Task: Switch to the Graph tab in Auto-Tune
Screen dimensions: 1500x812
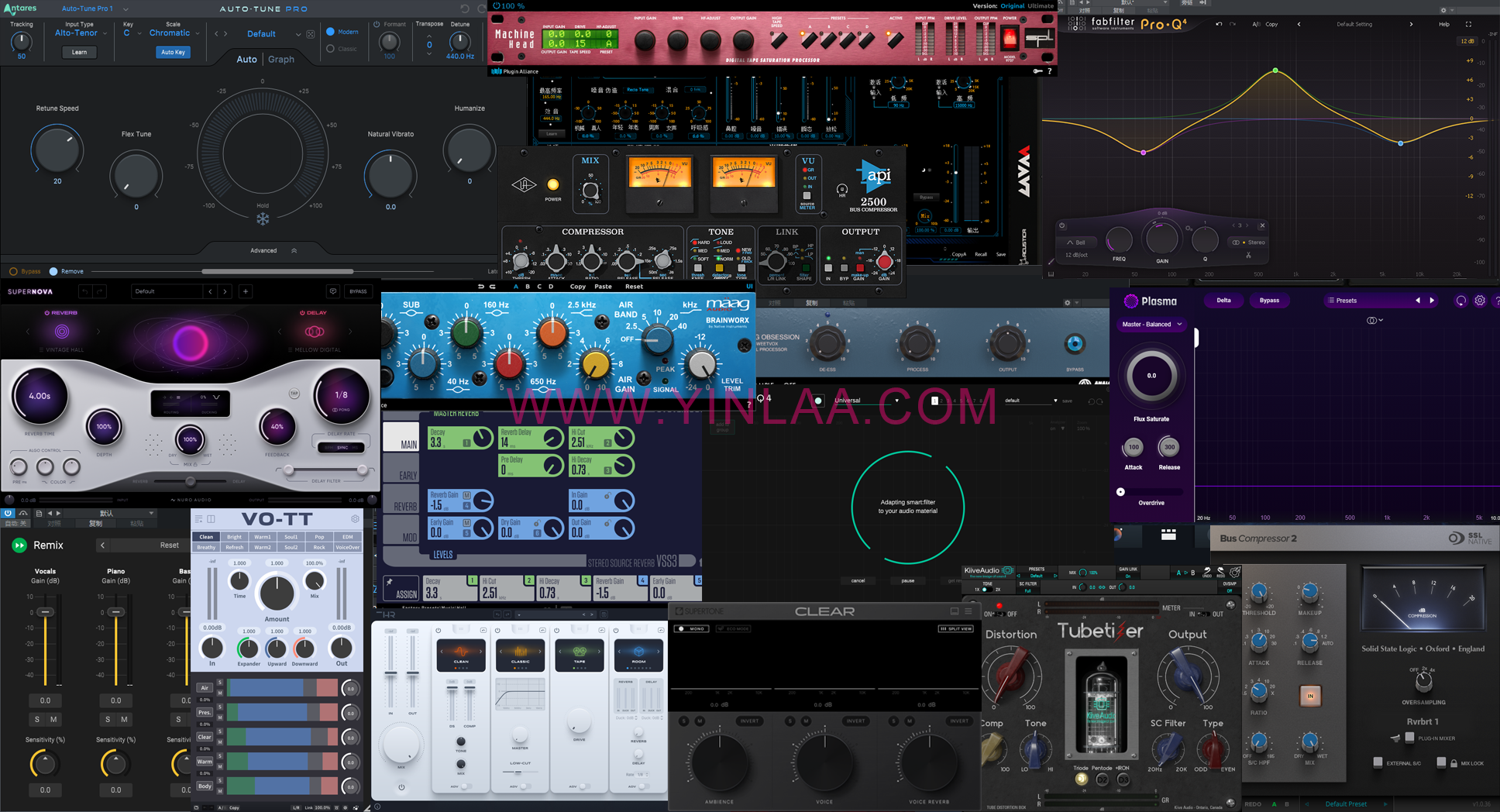Action: tap(280, 59)
